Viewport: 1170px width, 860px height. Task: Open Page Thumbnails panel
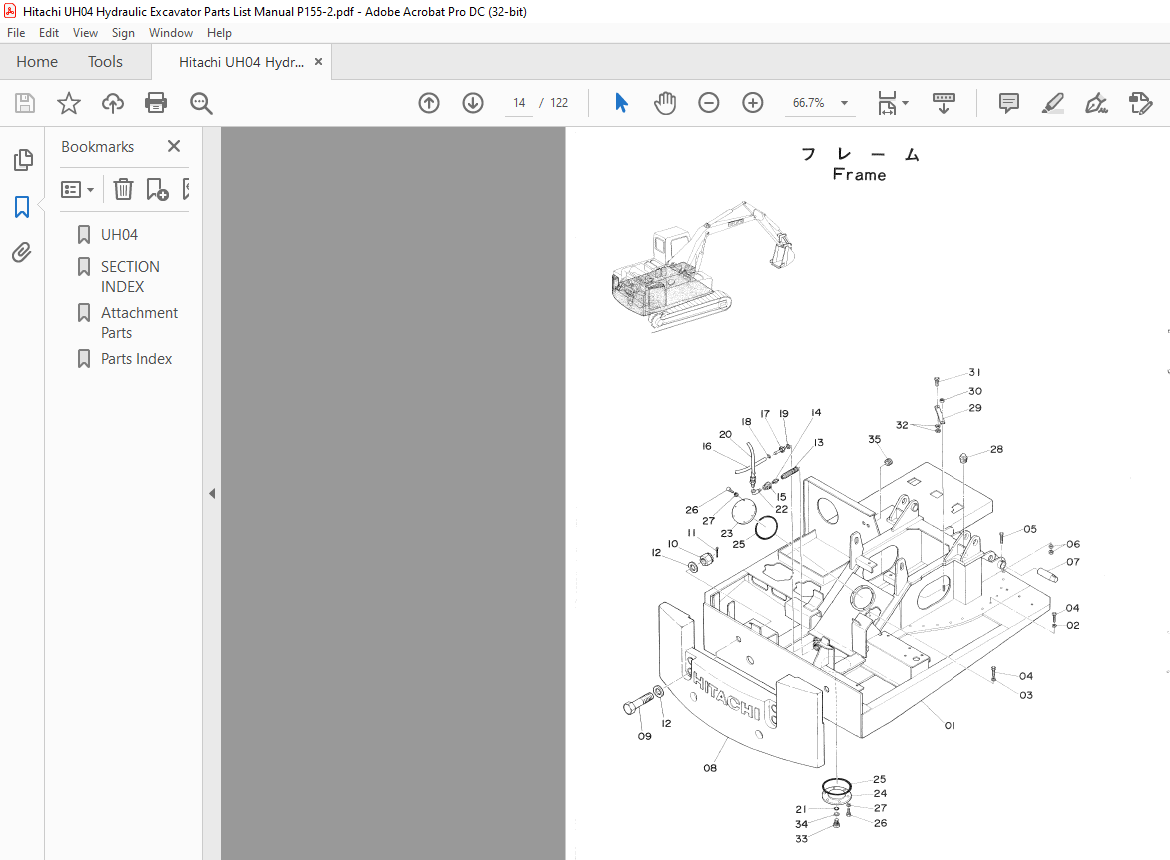(x=23, y=160)
